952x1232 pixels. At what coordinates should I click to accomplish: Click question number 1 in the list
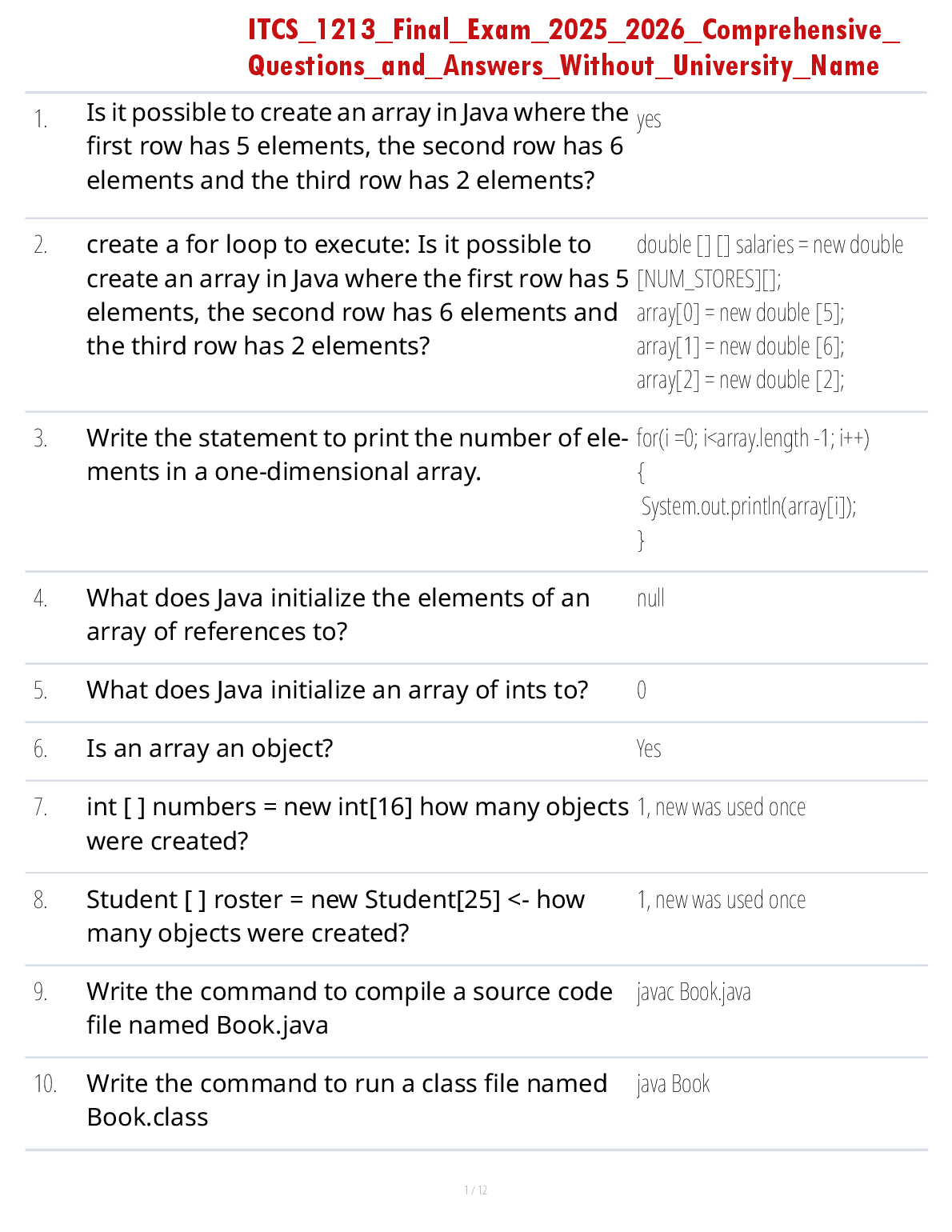coord(41,119)
